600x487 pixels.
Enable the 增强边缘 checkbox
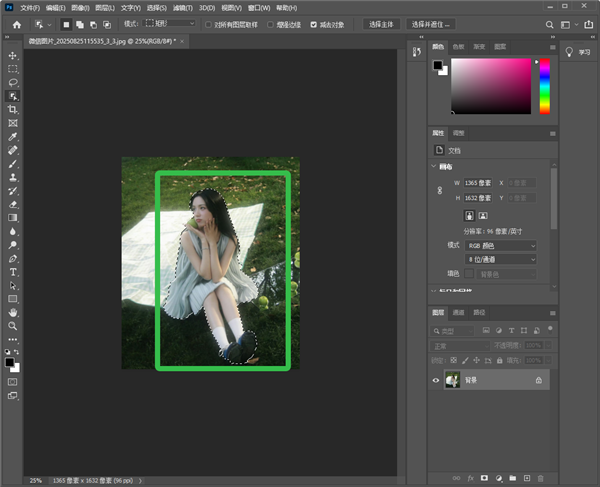click(269, 23)
